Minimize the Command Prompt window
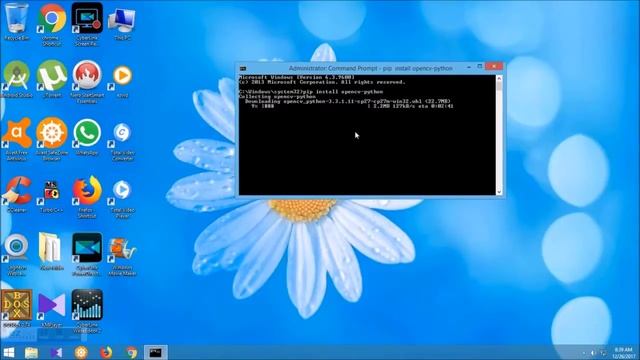This screenshot has width=640, height=360. point(469,67)
